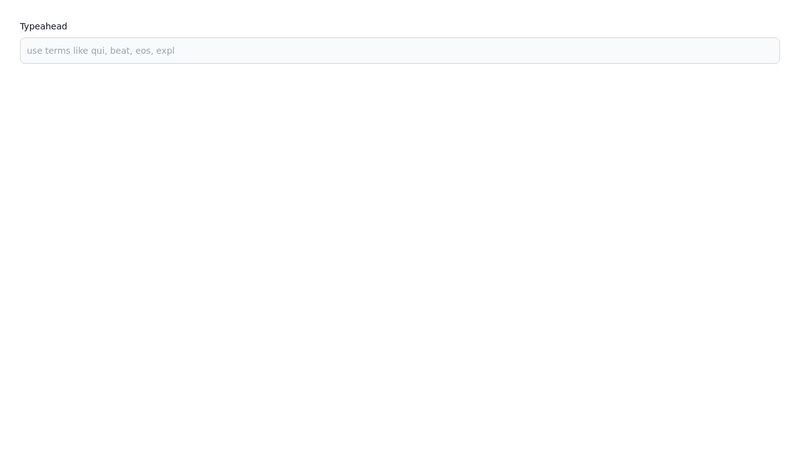Click the Typeahead label text
The image size is (800, 450).
[43, 26]
